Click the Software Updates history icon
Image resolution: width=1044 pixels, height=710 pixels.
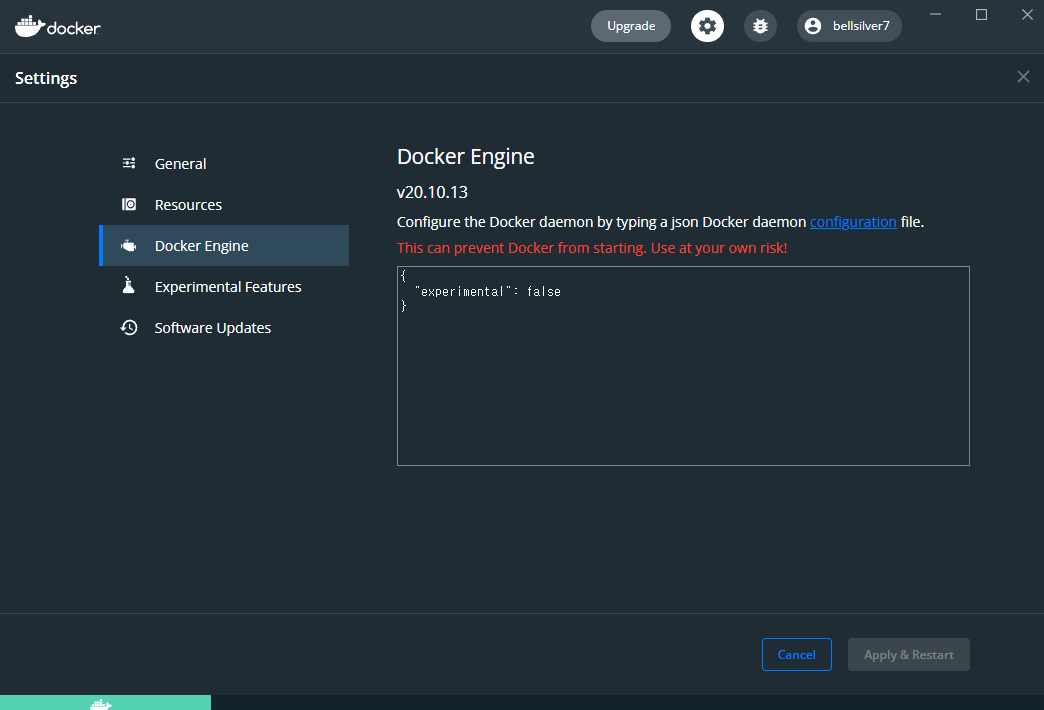[x=129, y=328]
